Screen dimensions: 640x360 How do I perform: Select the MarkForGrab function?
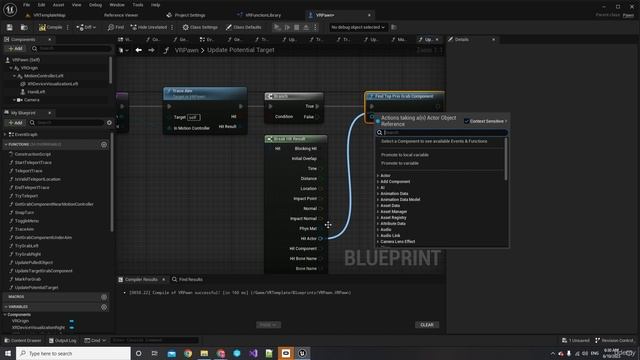[28, 279]
